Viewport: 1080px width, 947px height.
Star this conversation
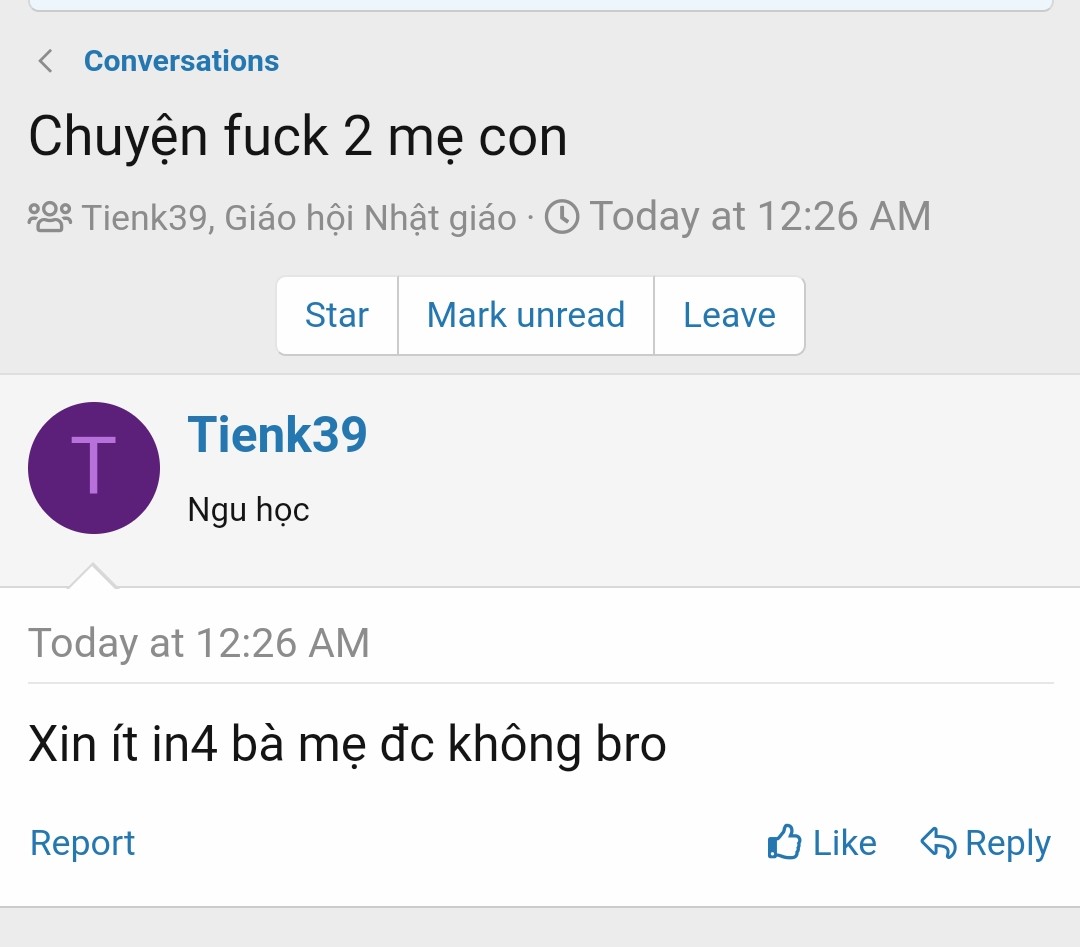(x=337, y=315)
